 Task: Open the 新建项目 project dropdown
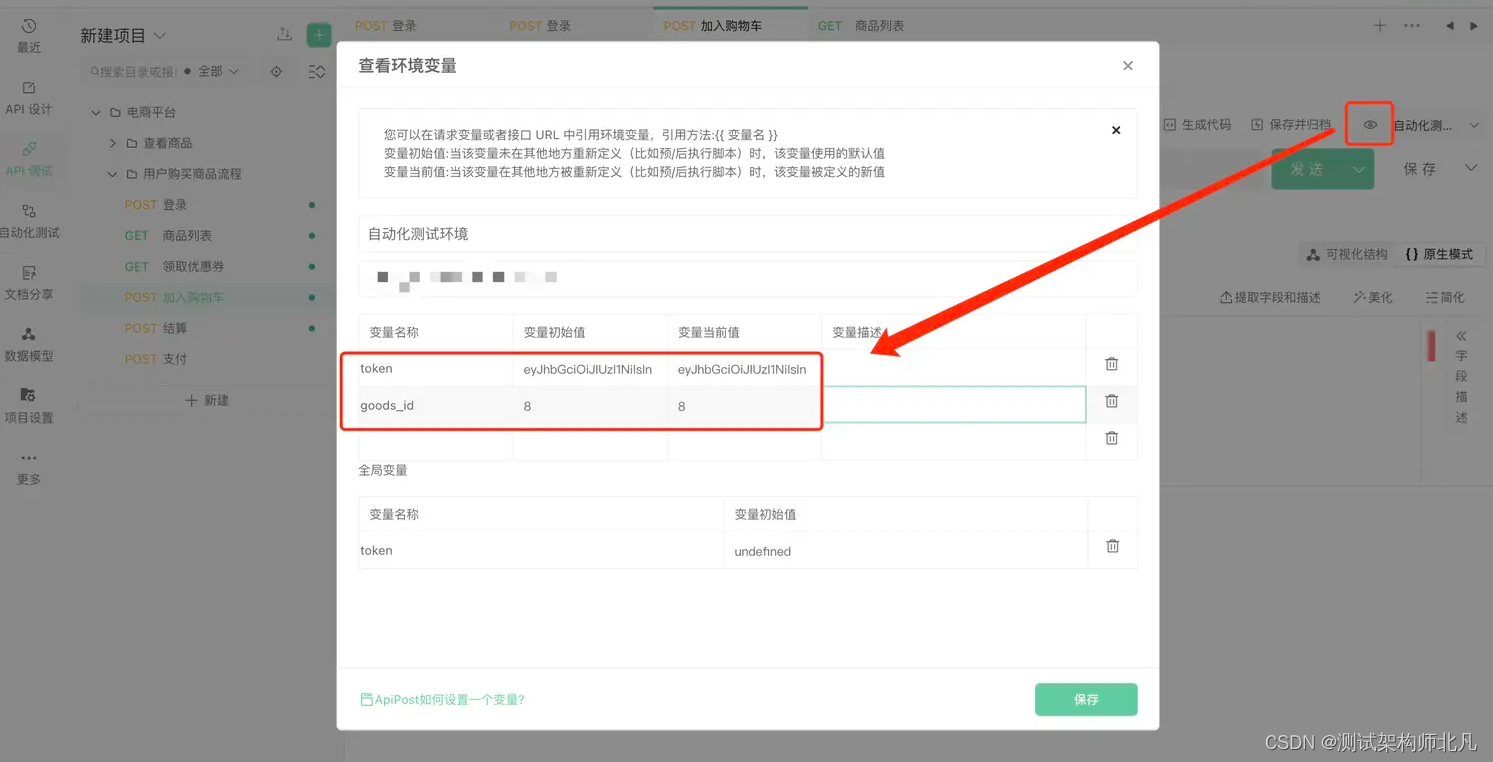point(123,36)
